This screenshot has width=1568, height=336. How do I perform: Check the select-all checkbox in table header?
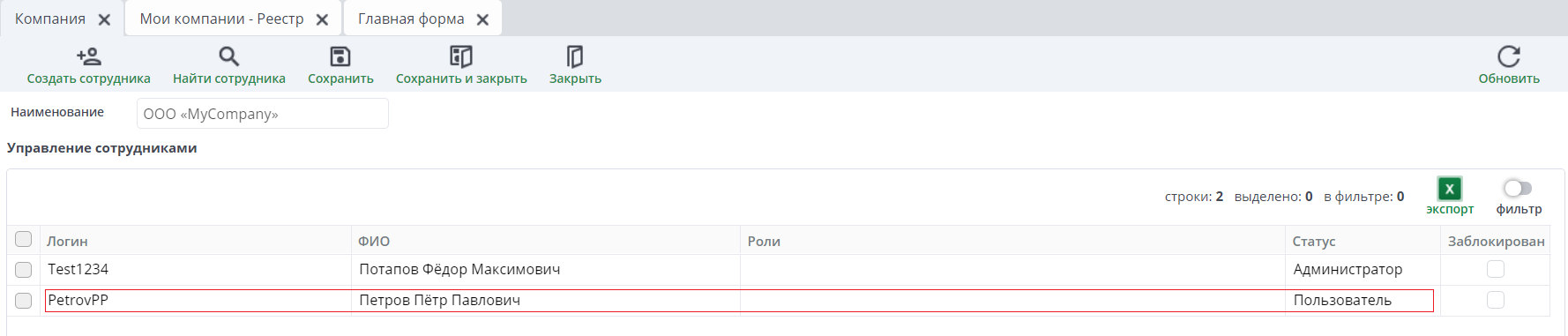click(24, 239)
